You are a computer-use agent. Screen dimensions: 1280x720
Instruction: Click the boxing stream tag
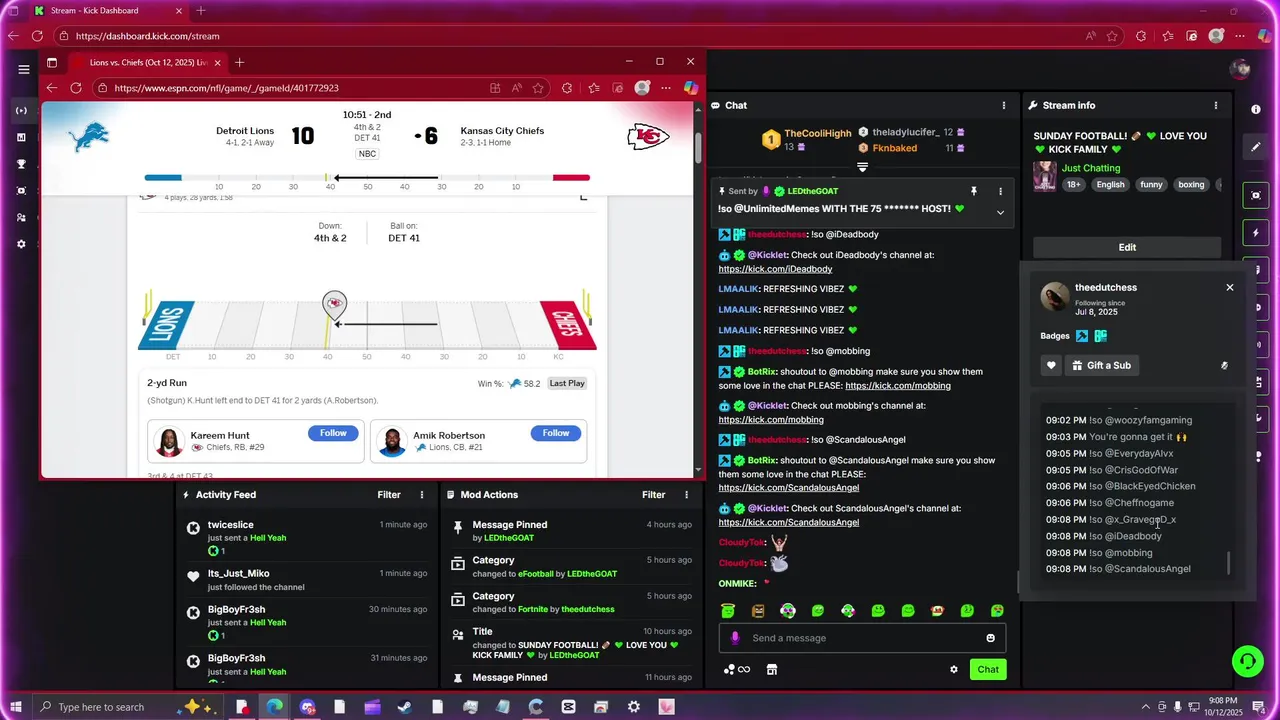pyautogui.click(x=1191, y=185)
